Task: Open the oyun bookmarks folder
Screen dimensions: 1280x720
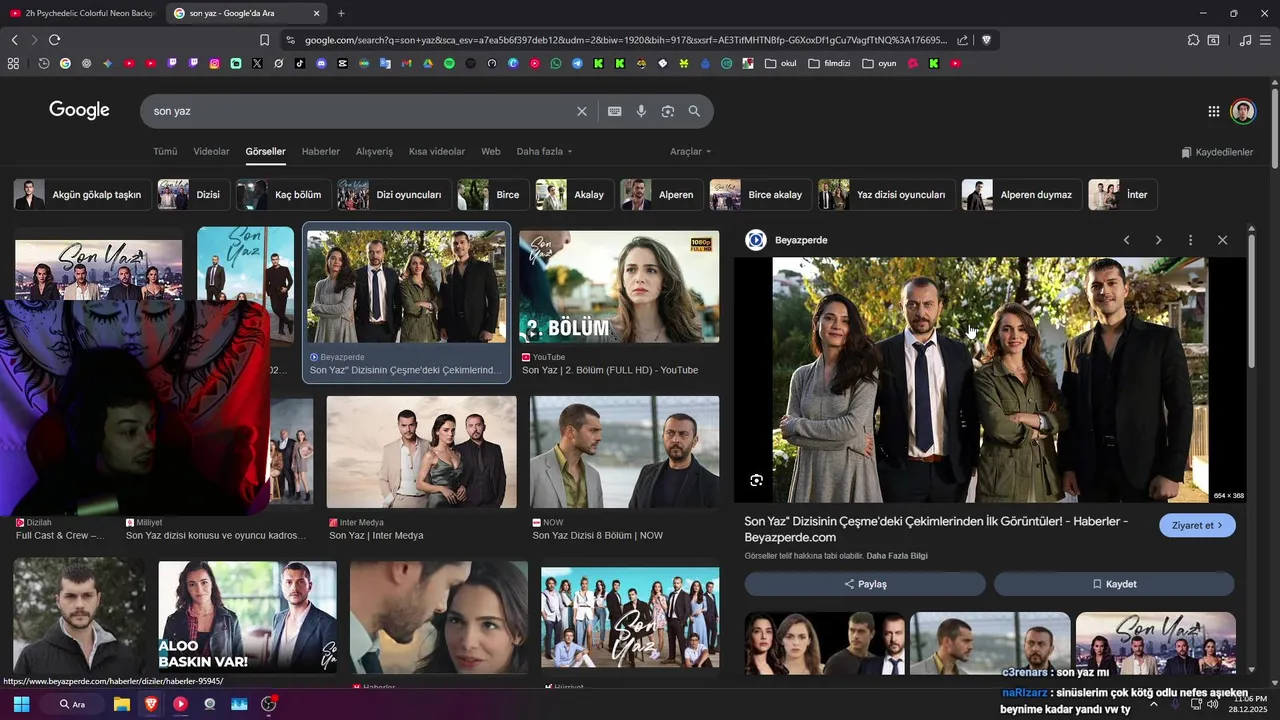Action: click(x=880, y=63)
